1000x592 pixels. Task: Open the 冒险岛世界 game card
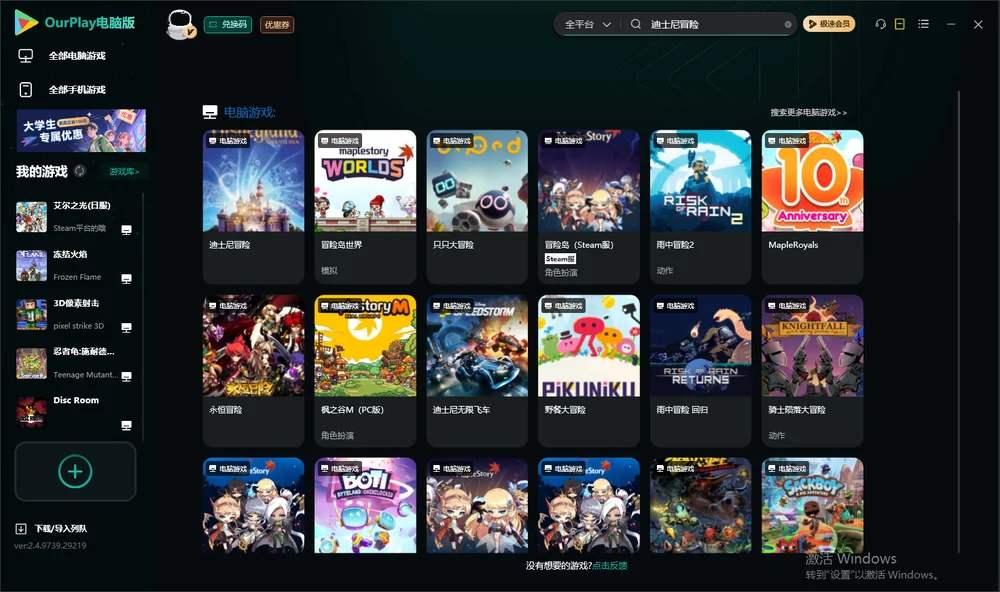tap(365, 207)
